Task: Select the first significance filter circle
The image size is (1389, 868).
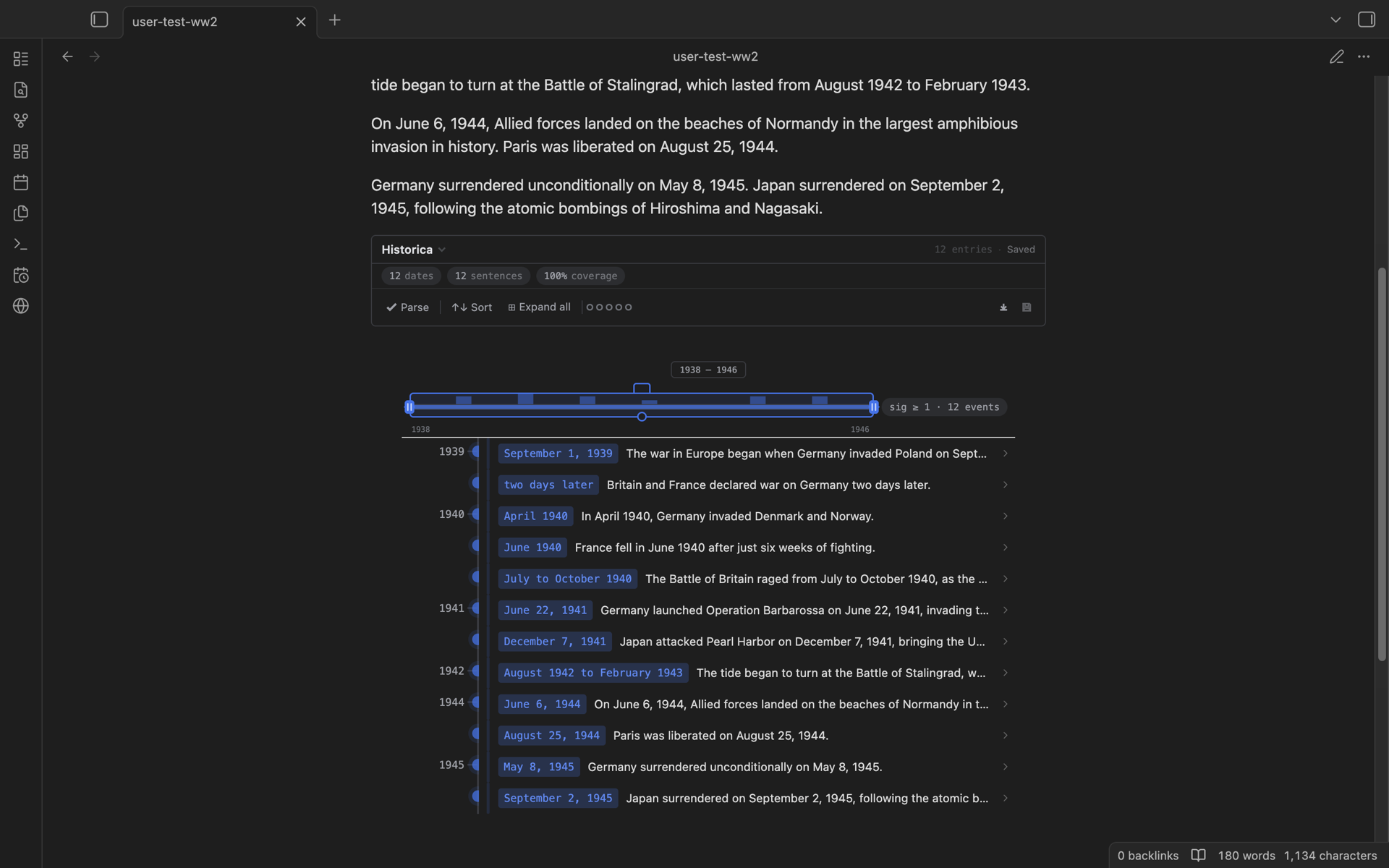Action: (590, 307)
